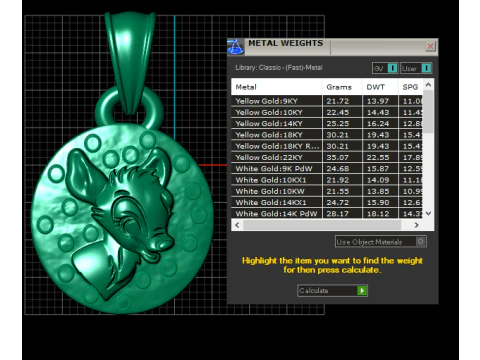Click the 14.09 DWT value
Screen dimensions: 480x360
click(x=378, y=180)
